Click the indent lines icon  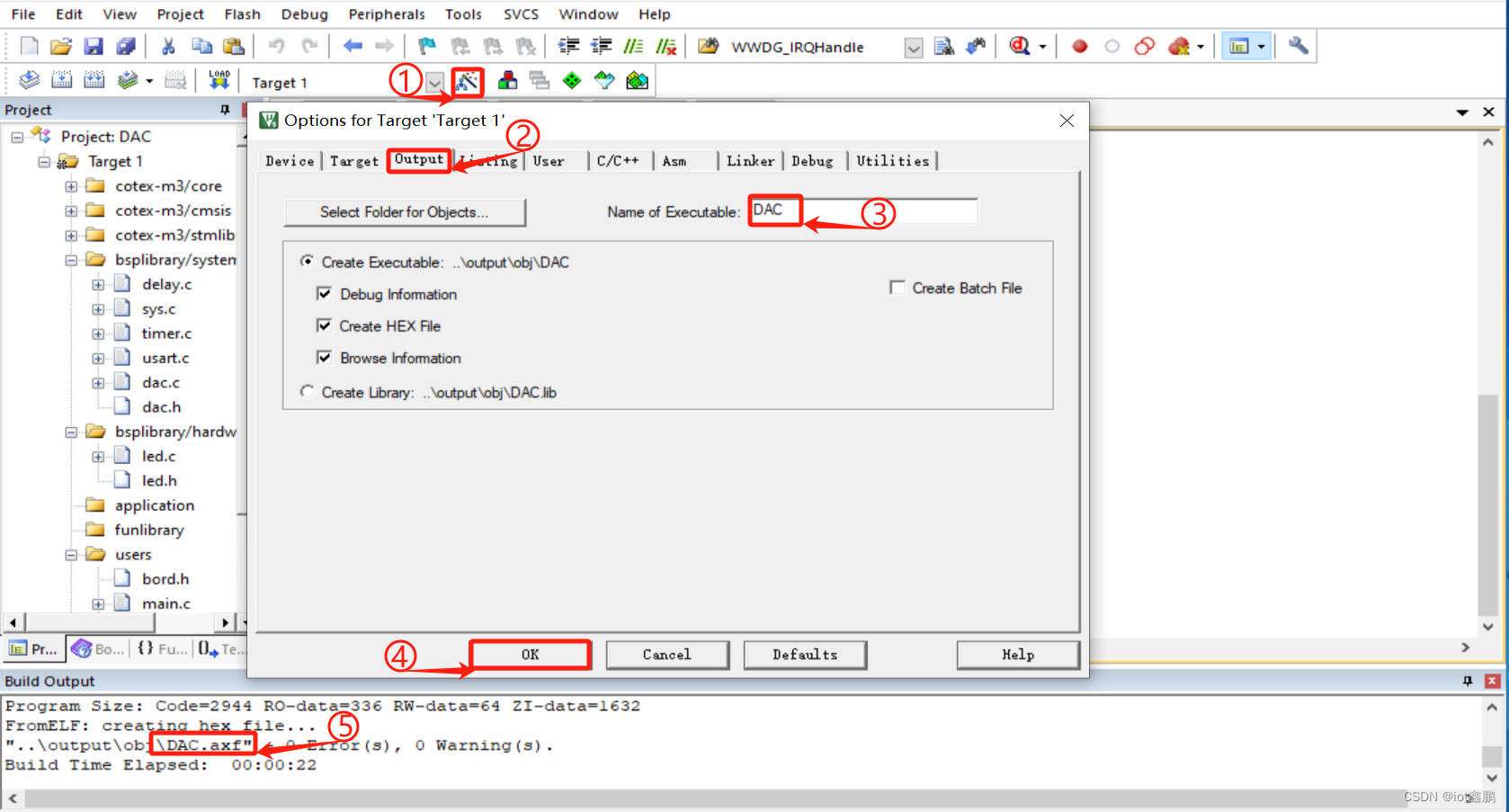point(568,46)
